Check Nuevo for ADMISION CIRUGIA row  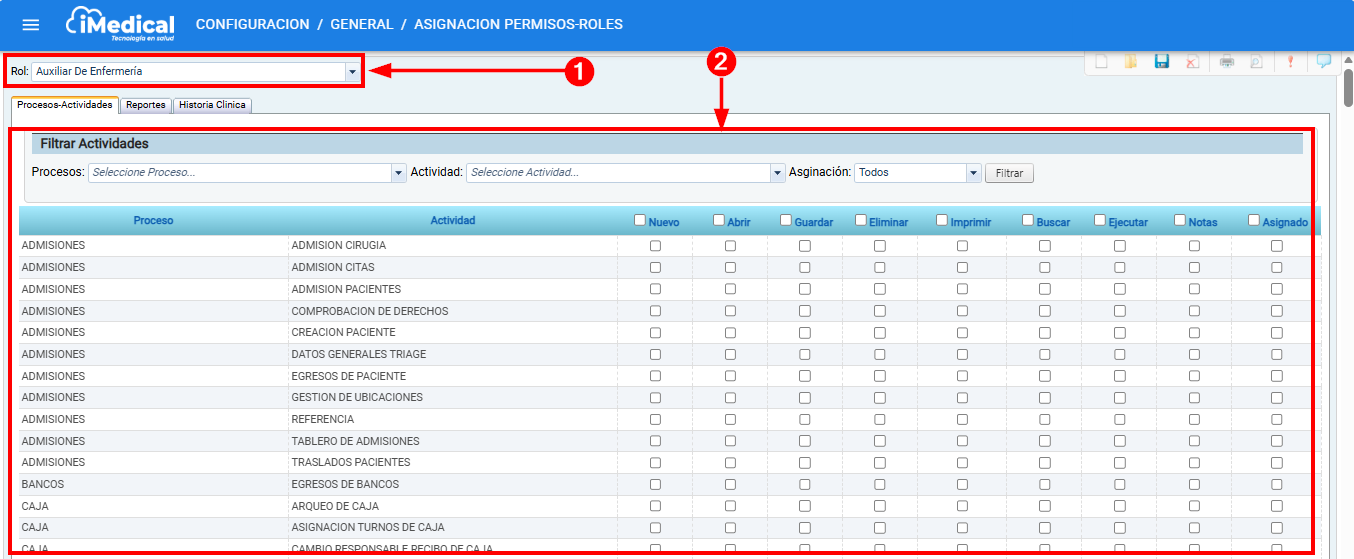tap(656, 246)
